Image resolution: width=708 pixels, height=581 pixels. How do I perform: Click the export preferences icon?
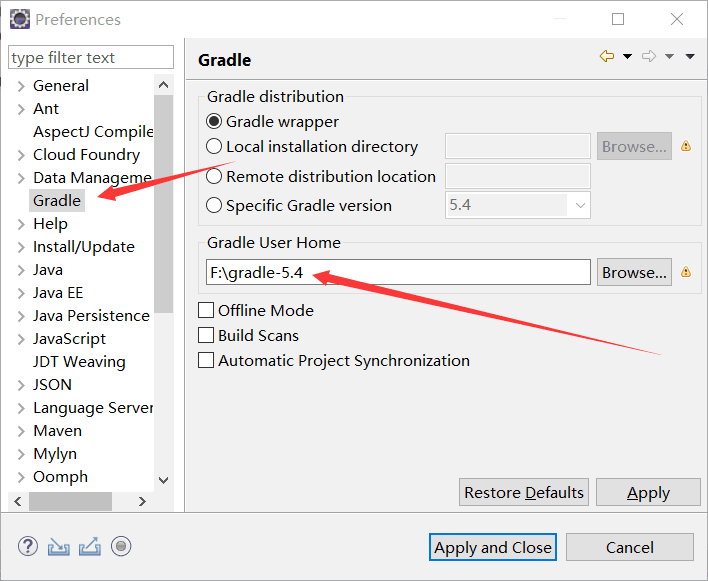click(x=90, y=546)
